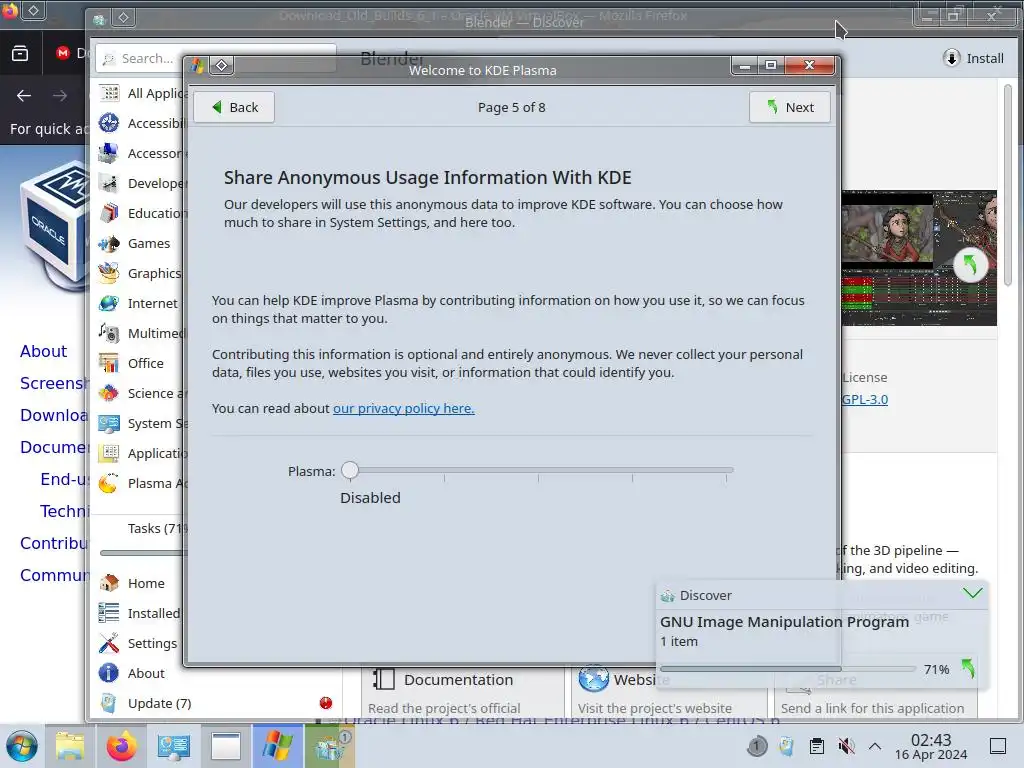Image resolution: width=1024 pixels, height=768 pixels.
Task: Open Internet category icon in Discover
Action: [x=109, y=304]
